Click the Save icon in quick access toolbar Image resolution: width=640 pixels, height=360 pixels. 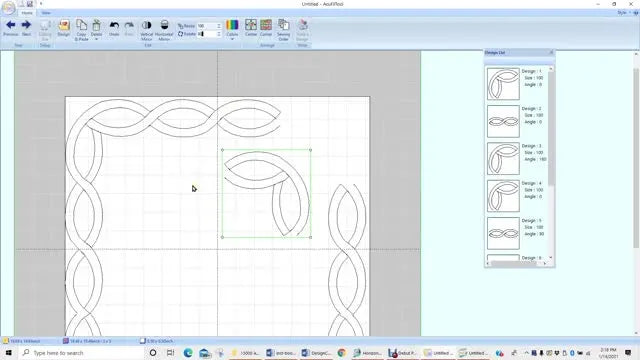coord(30,4)
